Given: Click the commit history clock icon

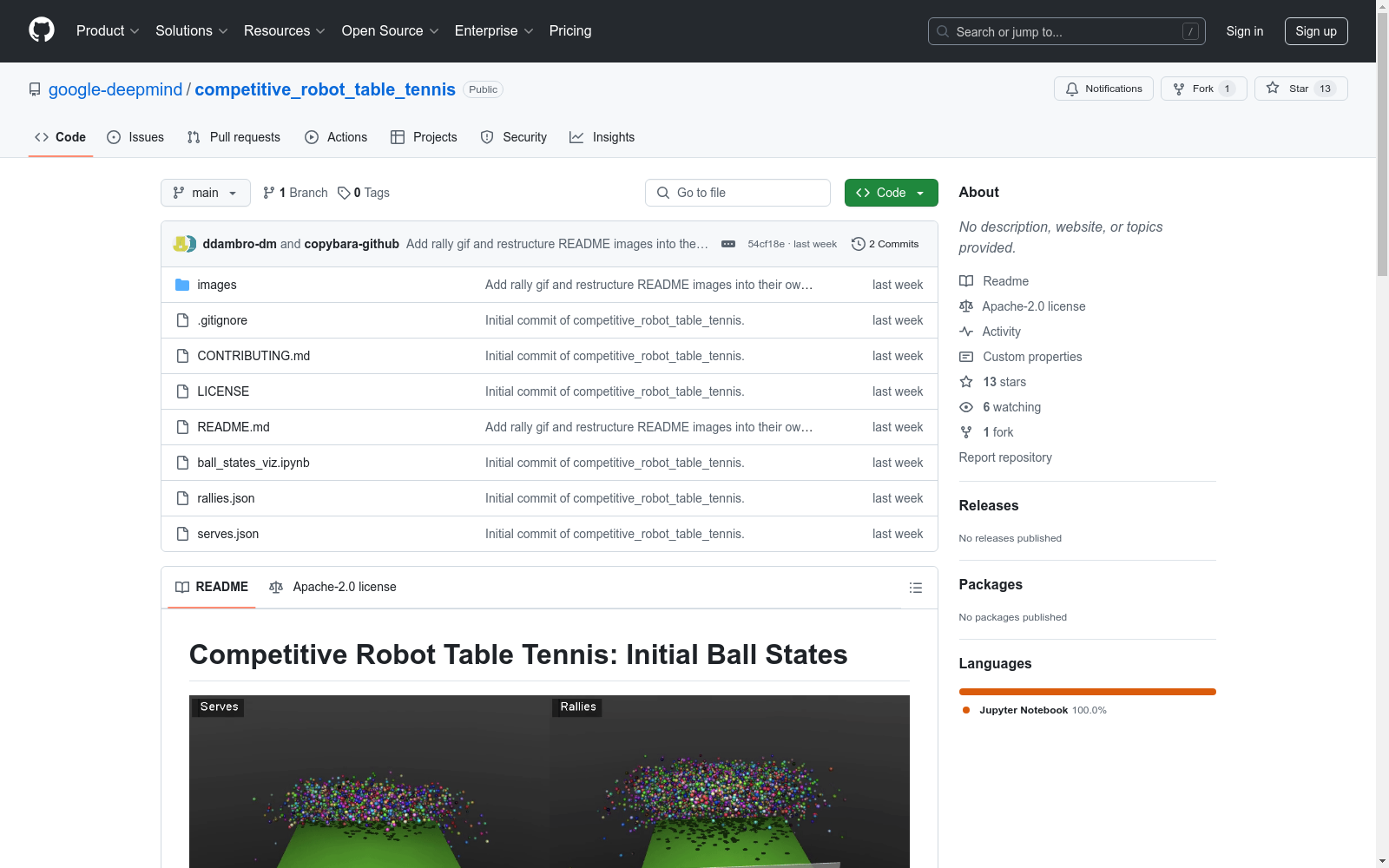Looking at the screenshot, I should [x=859, y=244].
